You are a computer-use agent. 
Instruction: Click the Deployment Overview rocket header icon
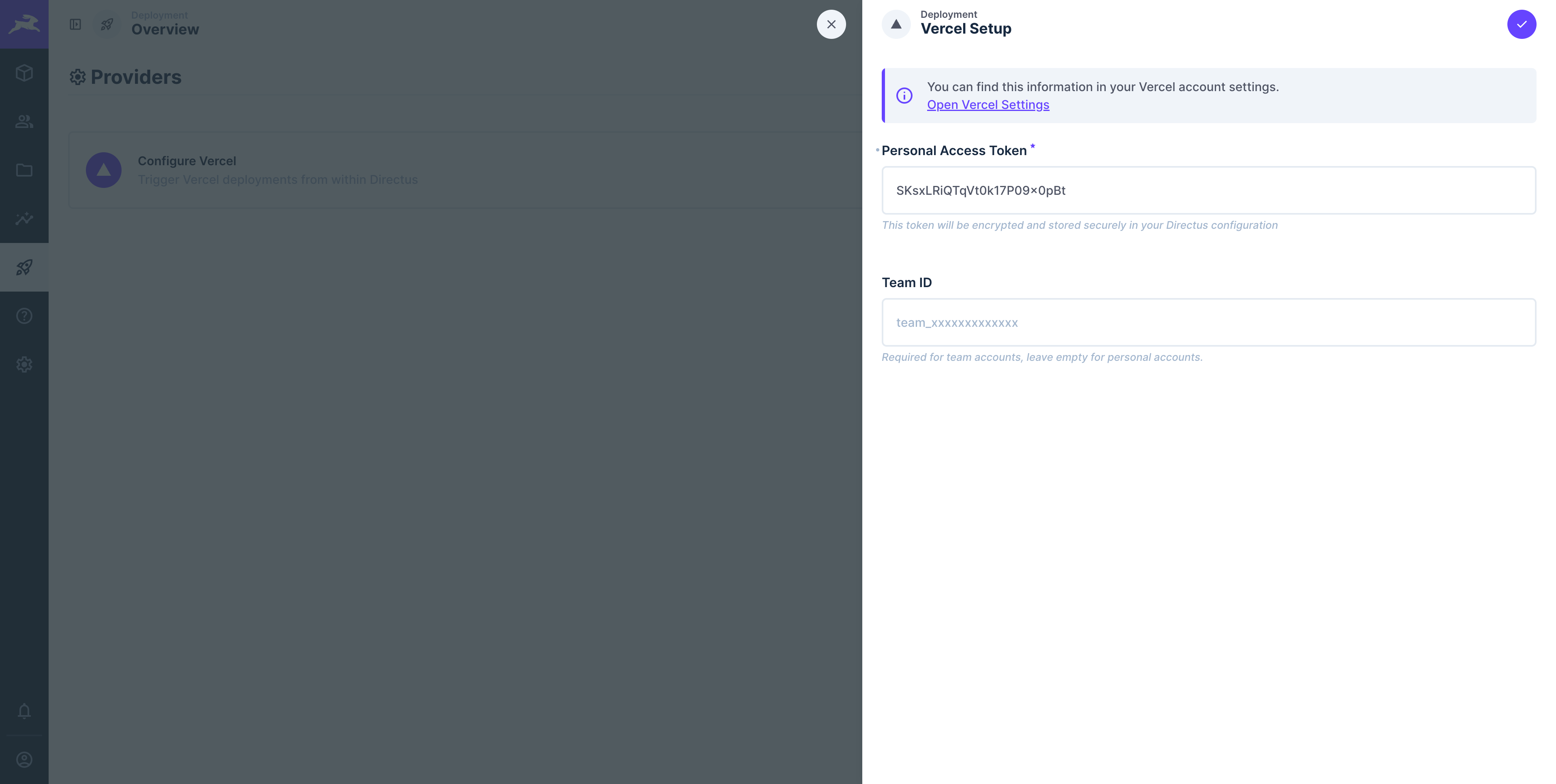[x=107, y=24]
